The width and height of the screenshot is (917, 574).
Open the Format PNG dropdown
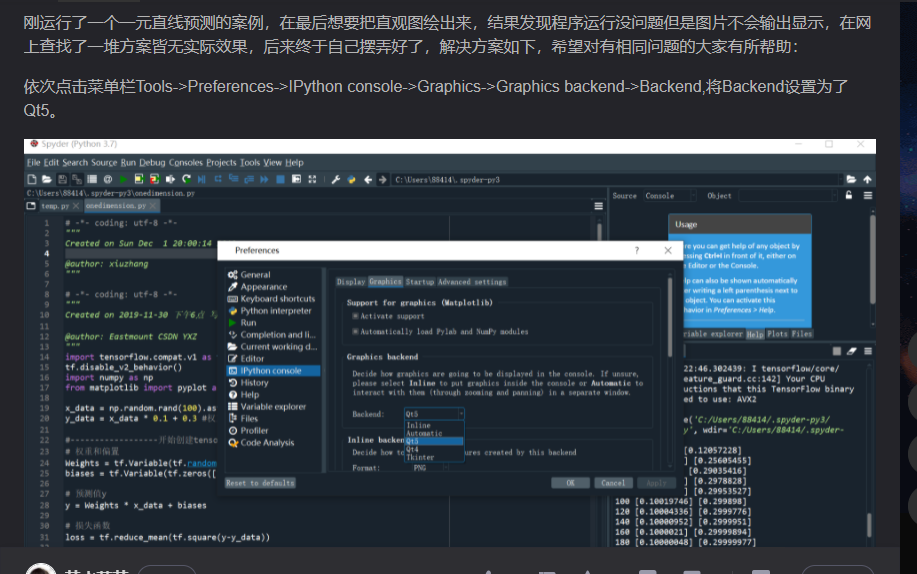(x=430, y=468)
